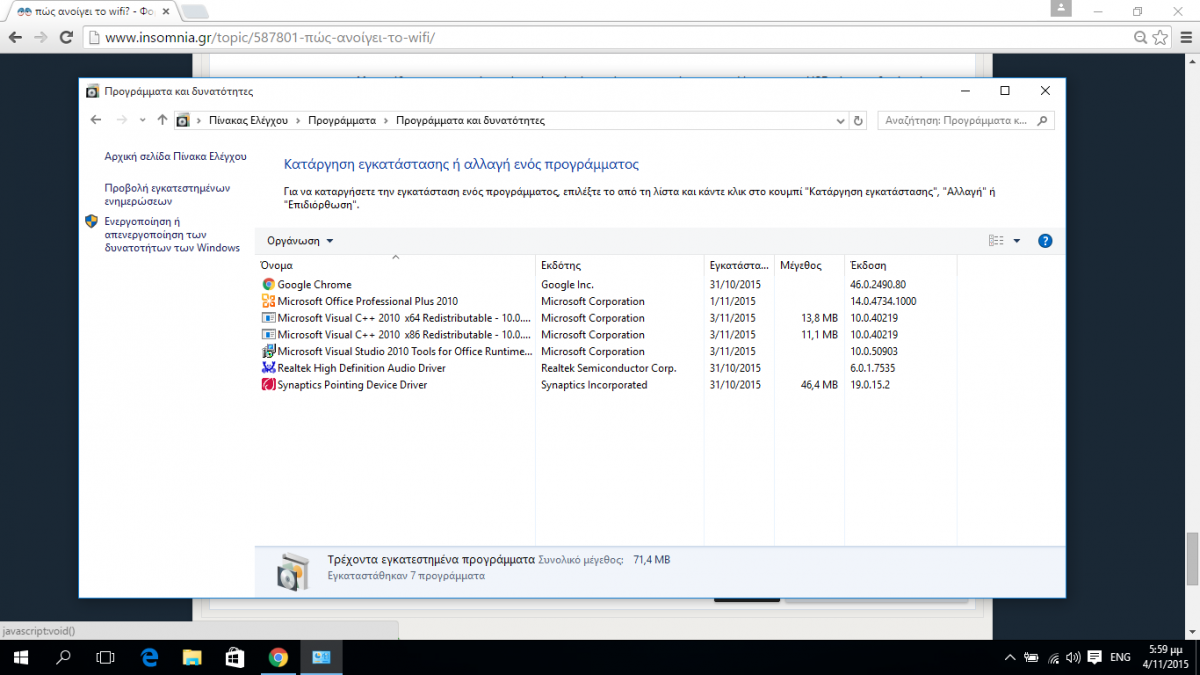
Task: Select Visual Studio 2010 Tools for Office icon
Action: click(x=268, y=351)
